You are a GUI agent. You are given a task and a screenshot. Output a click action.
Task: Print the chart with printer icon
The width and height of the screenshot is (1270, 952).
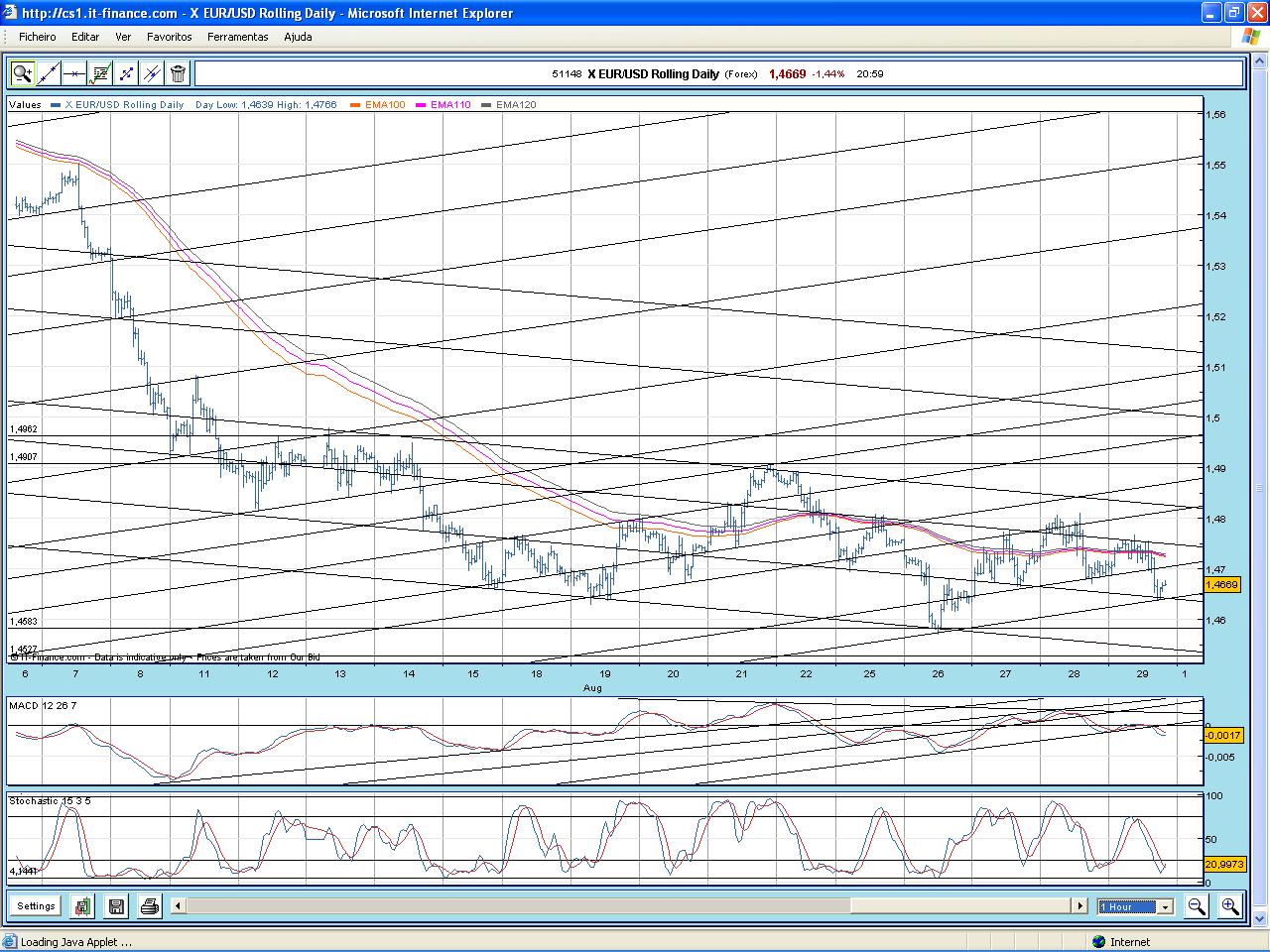click(150, 905)
